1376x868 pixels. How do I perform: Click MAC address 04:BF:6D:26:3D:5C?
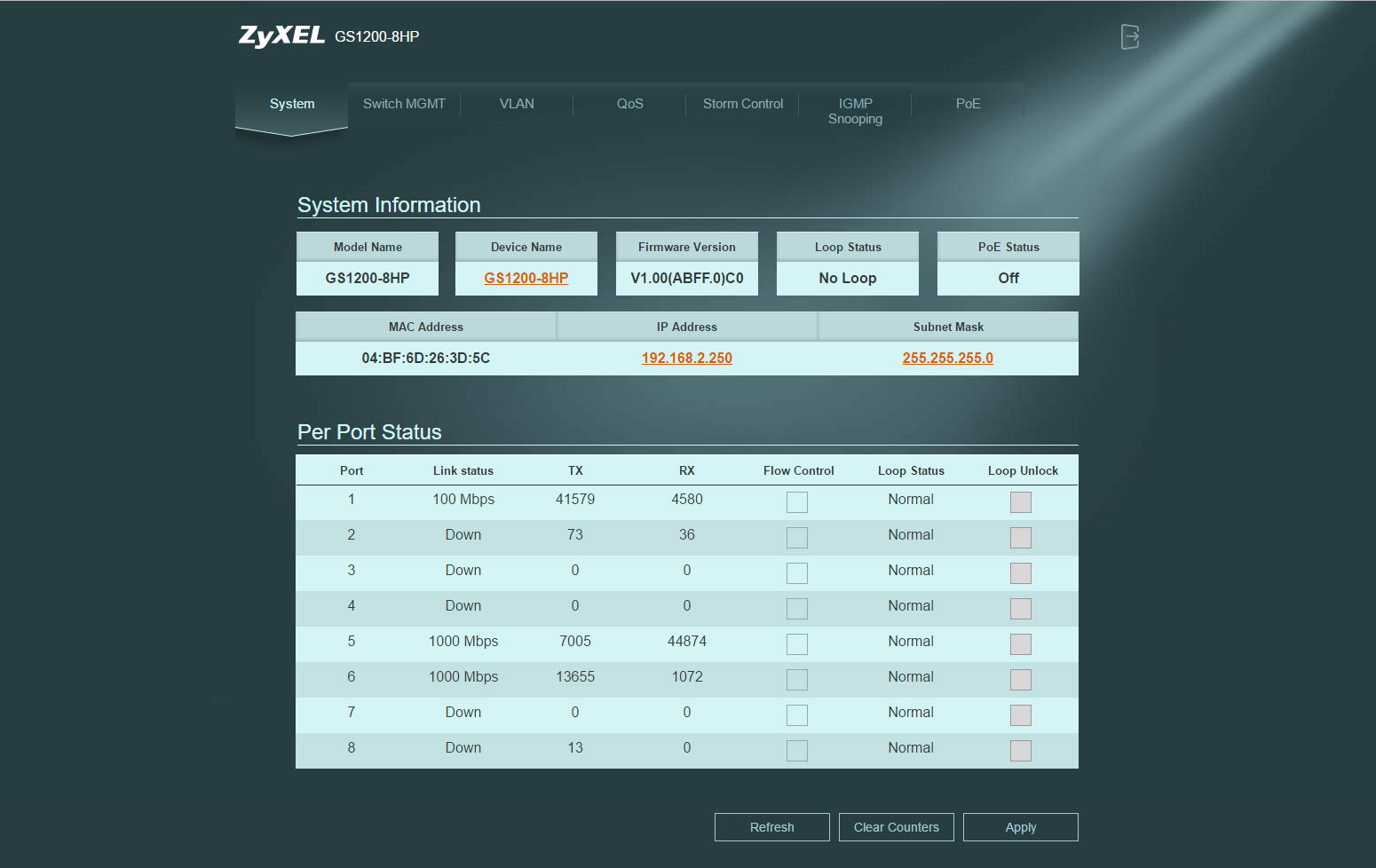point(426,358)
